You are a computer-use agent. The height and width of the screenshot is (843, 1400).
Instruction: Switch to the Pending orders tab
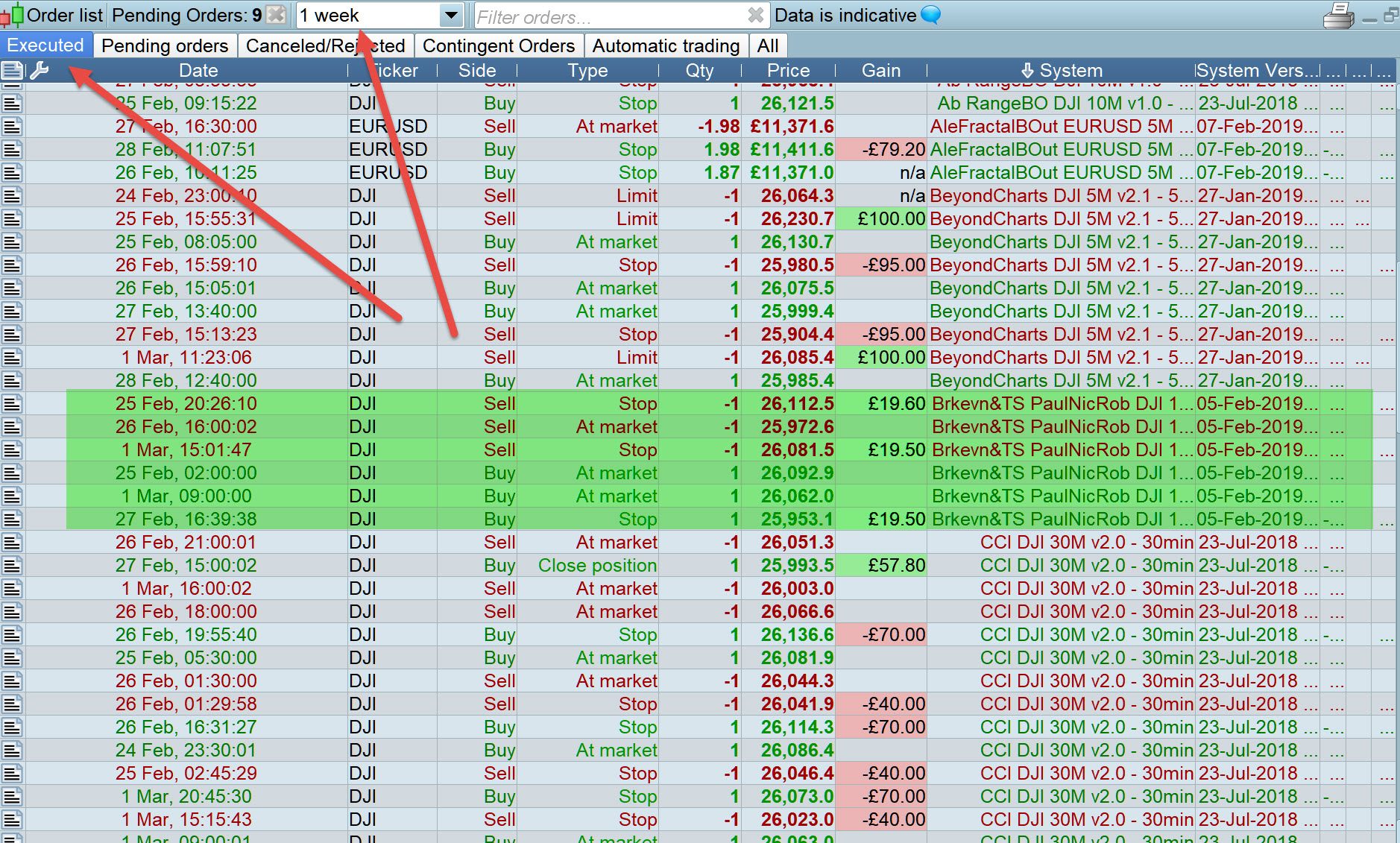165,45
